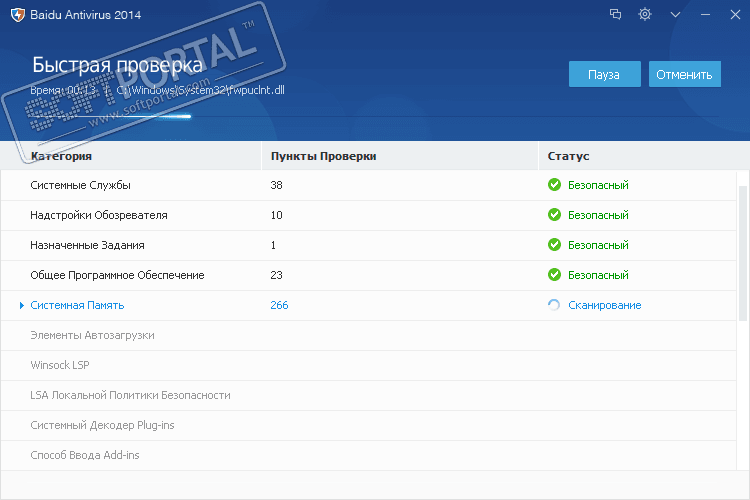750x500 pixels.
Task: Click the value 10 in Пункты Проверки
Action: (276, 215)
